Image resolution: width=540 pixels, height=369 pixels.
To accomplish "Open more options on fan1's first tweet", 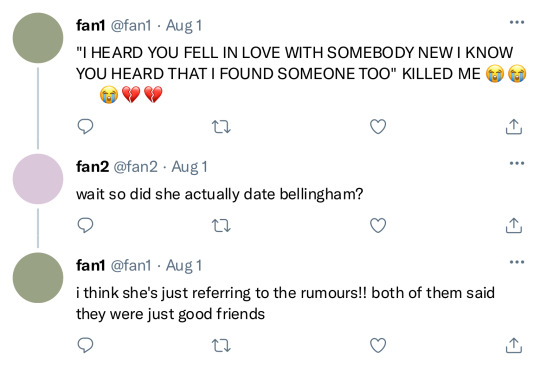I will [517, 22].
